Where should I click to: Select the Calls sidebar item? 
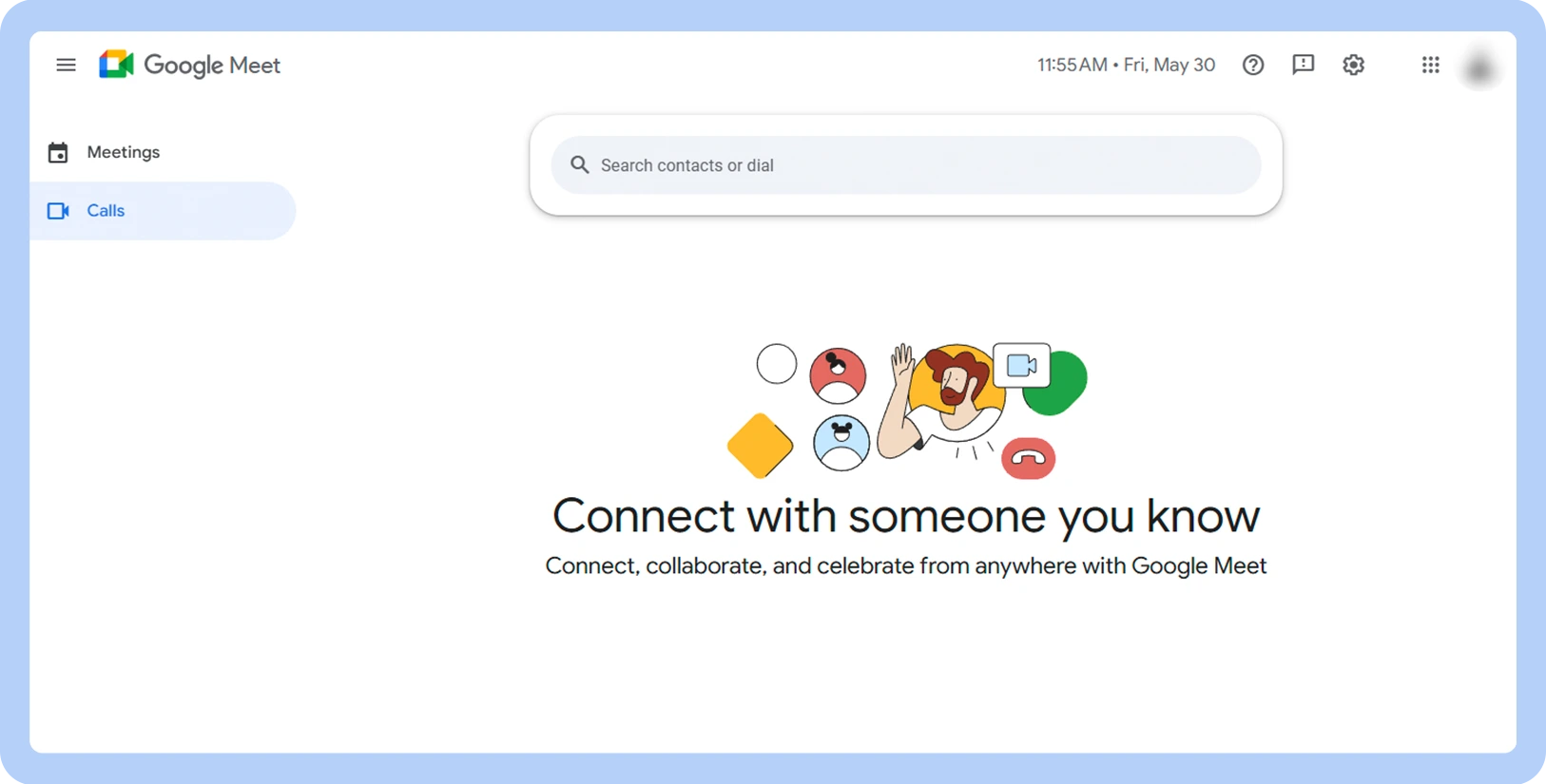(x=163, y=211)
